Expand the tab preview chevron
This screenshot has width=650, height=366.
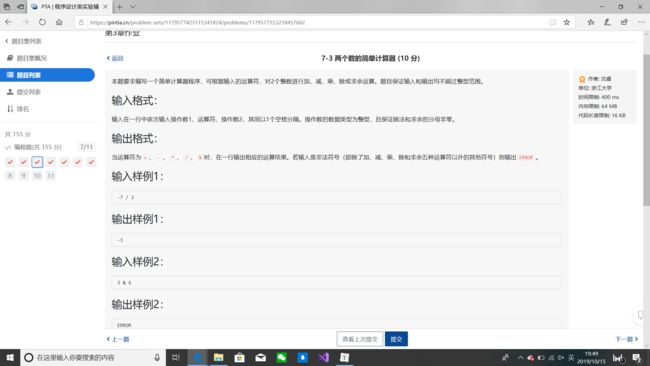click(133, 7)
